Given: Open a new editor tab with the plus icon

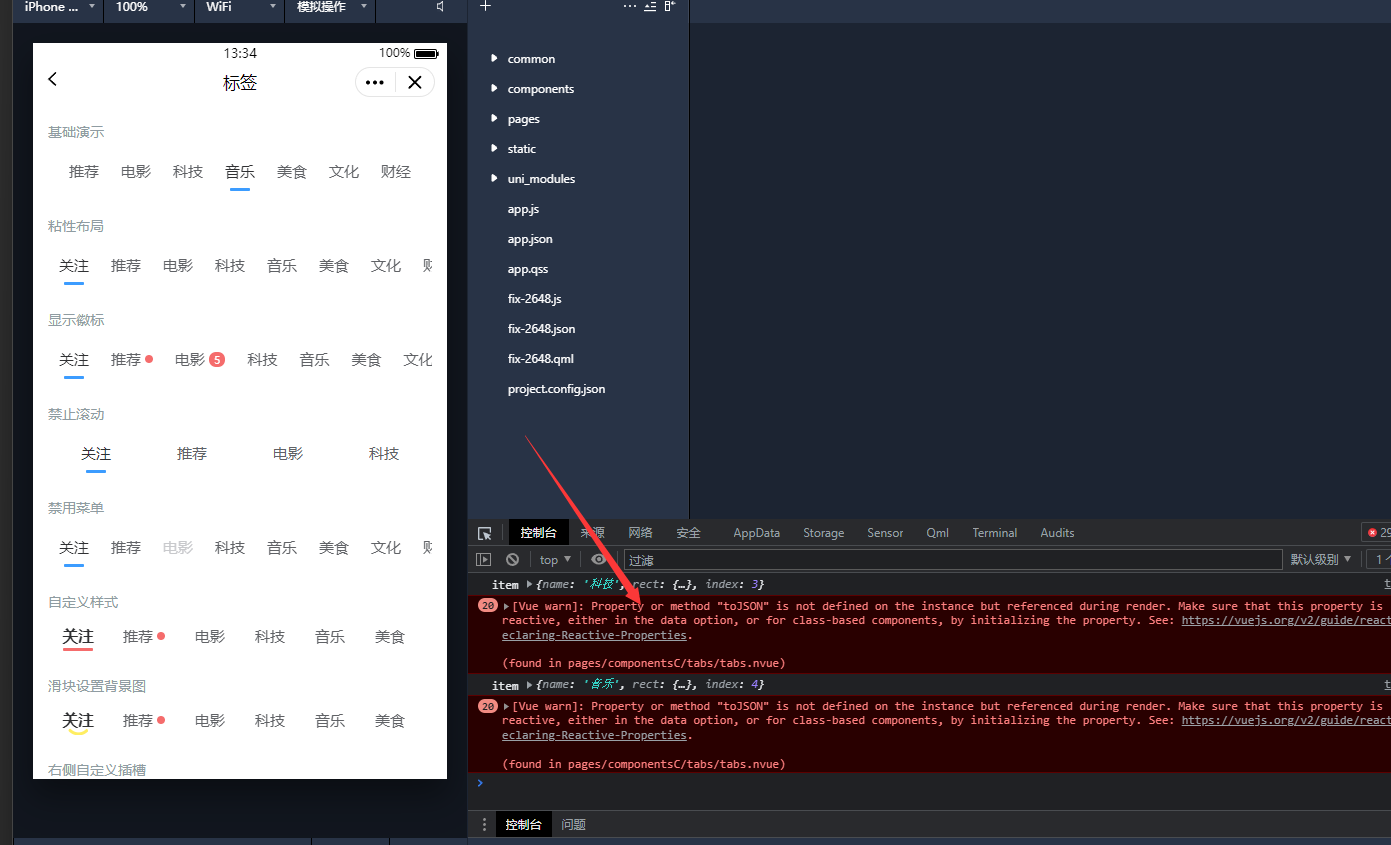Looking at the screenshot, I should click(485, 6).
